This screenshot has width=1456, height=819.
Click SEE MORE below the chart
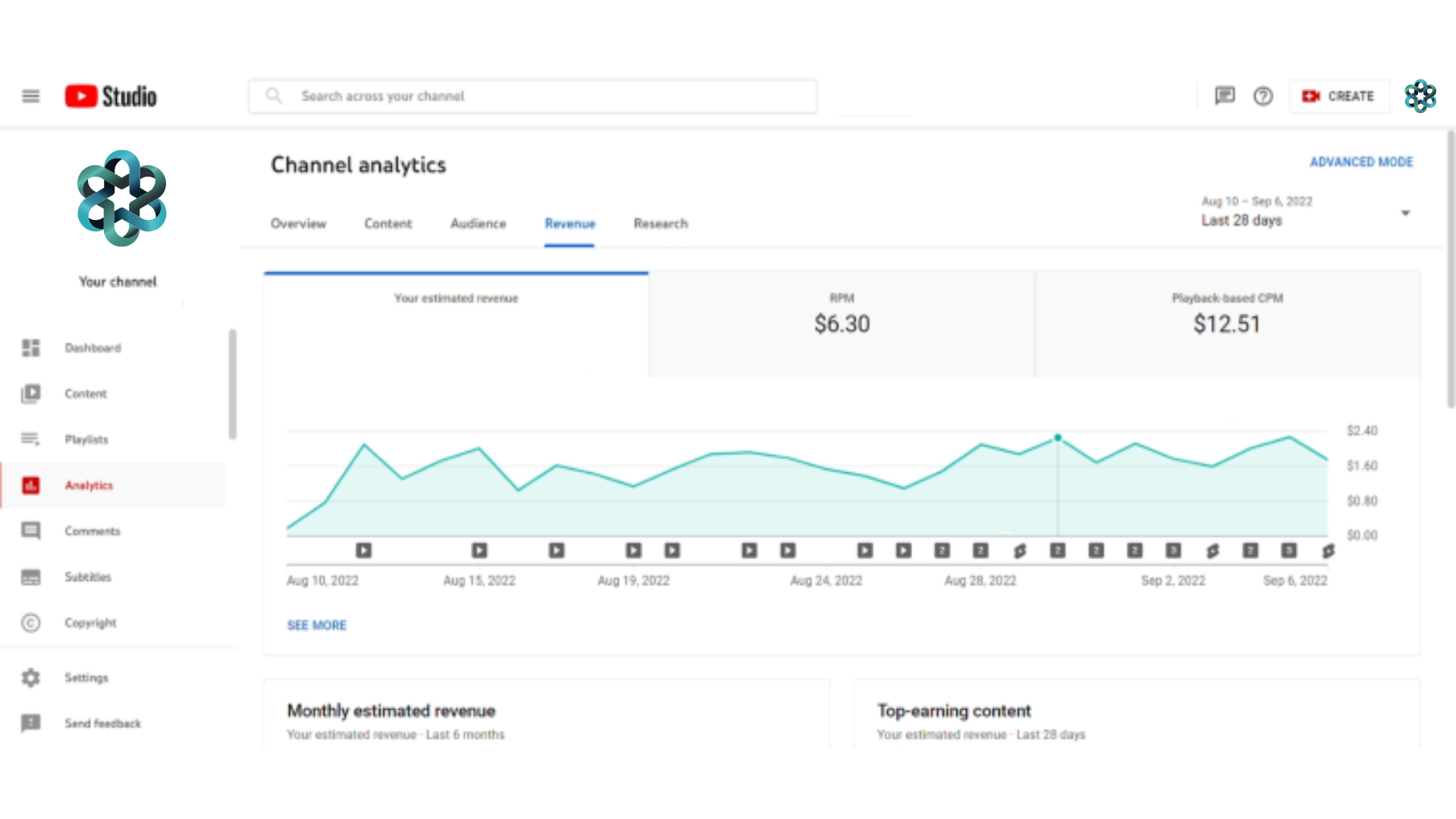click(x=316, y=625)
